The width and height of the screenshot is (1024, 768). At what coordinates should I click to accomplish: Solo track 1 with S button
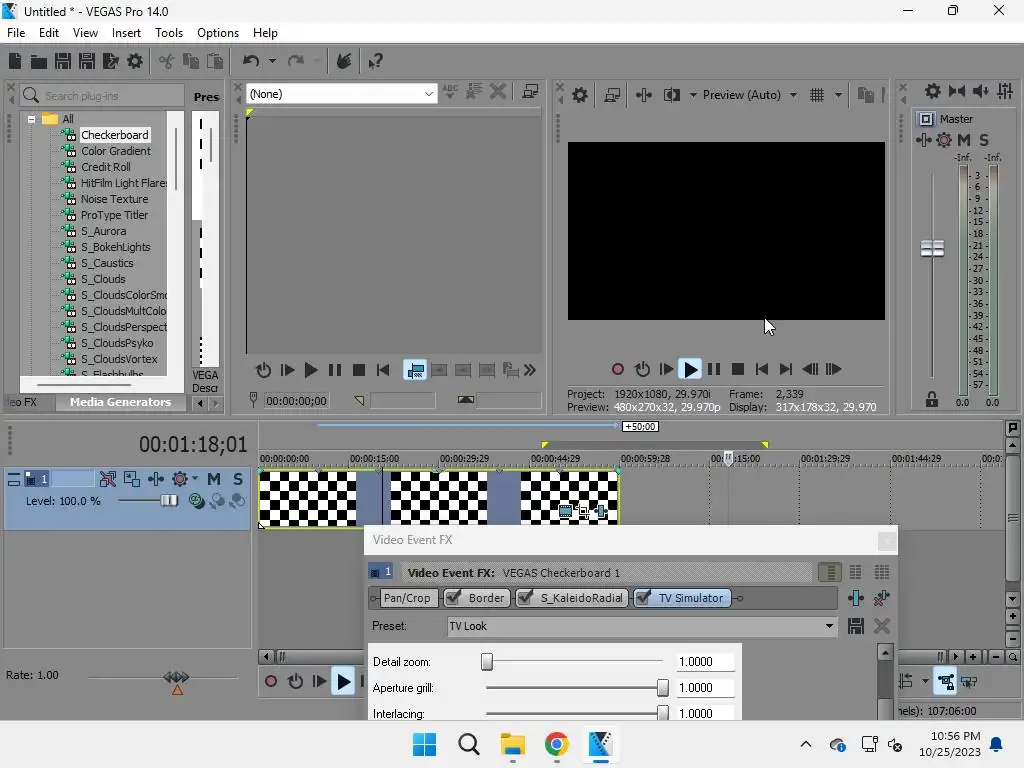pos(238,479)
